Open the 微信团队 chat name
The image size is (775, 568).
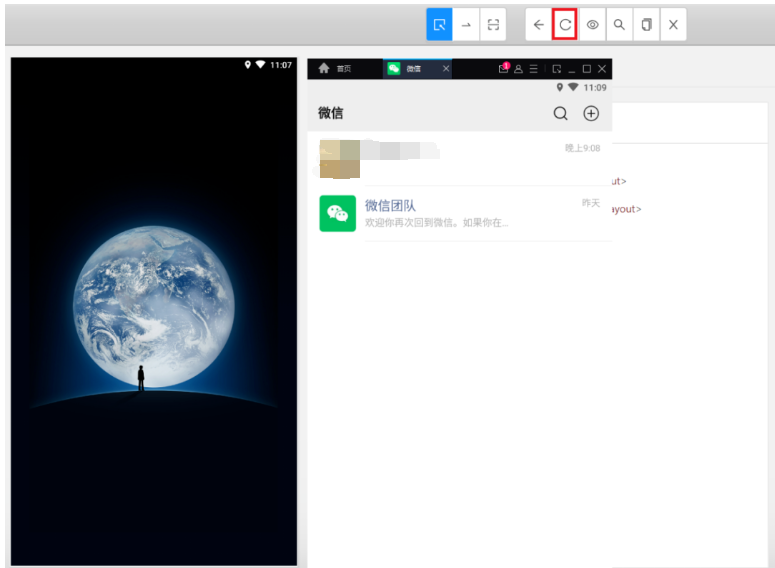coord(390,205)
